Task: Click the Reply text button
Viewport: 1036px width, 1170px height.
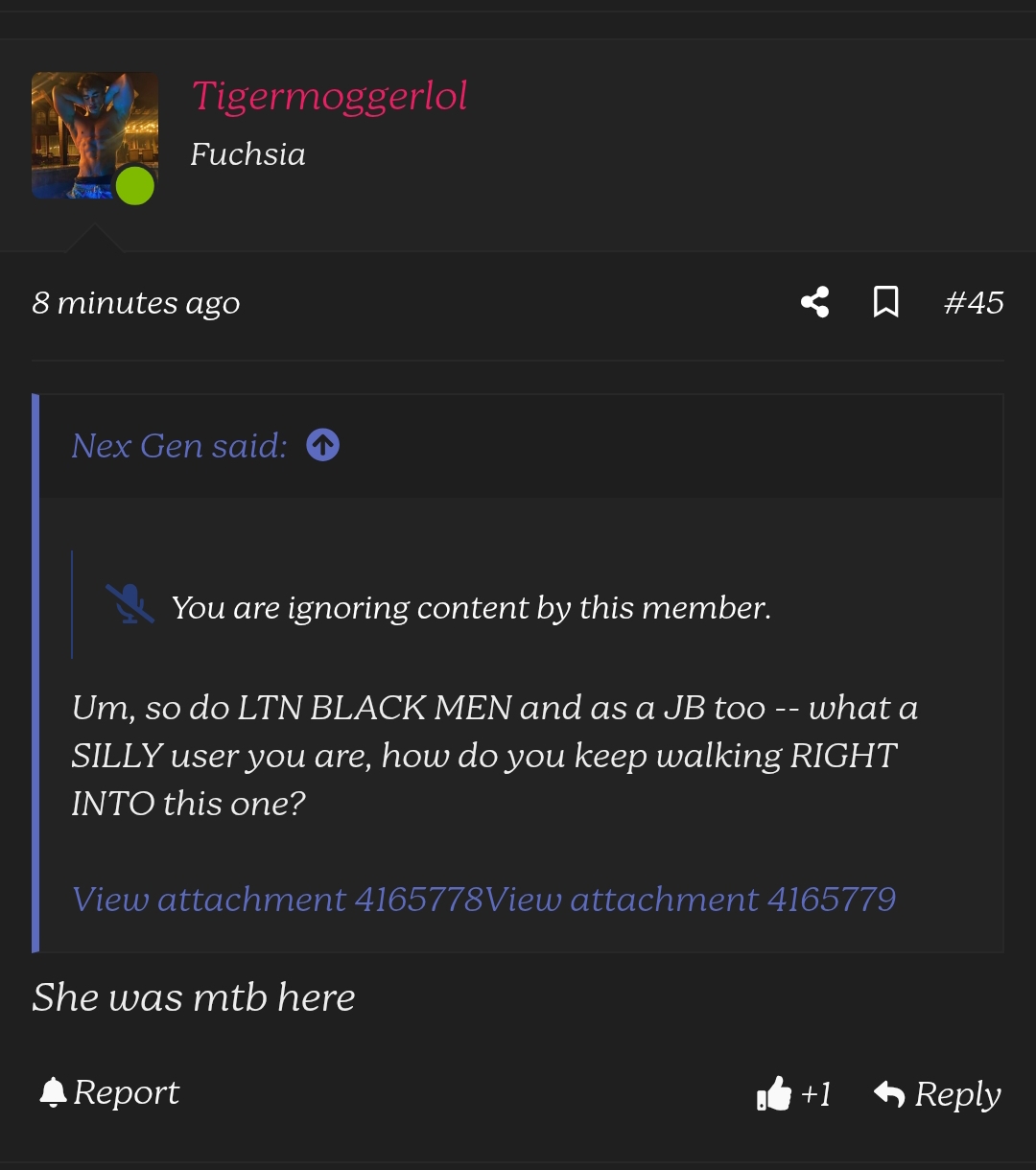Action: pos(957,1094)
